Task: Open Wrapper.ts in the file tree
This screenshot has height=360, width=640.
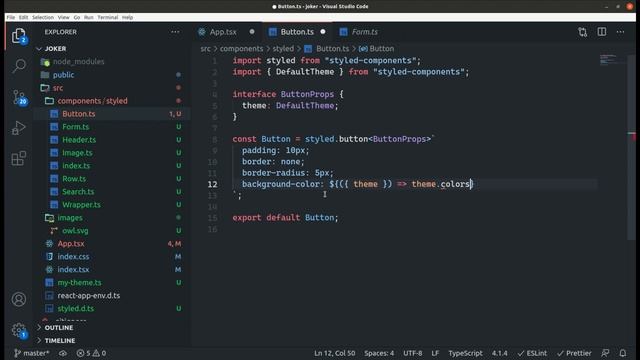Action: [x=112, y=204]
